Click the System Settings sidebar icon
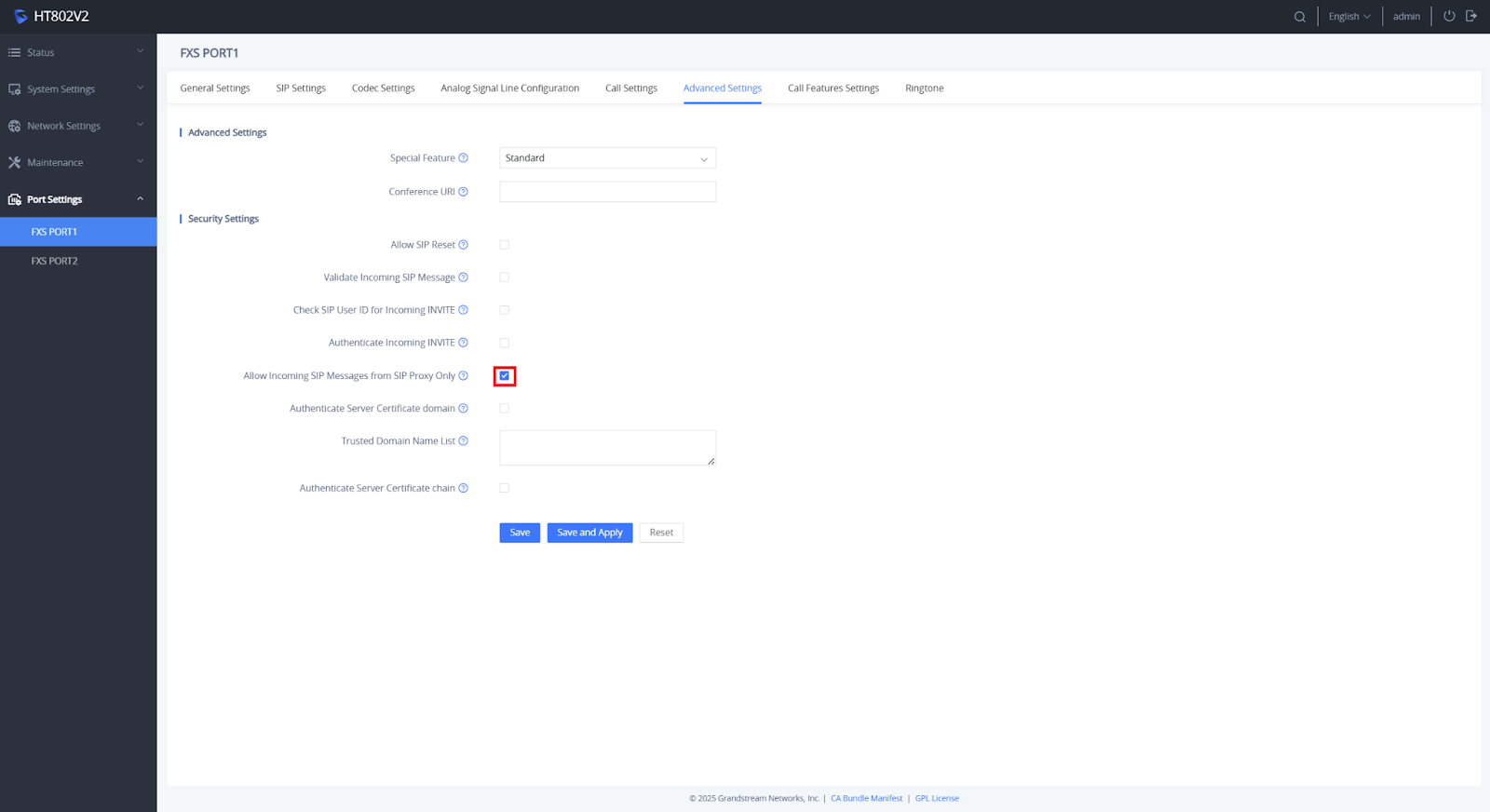The height and width of the screenshot is (812, 1490). [14, 89]
